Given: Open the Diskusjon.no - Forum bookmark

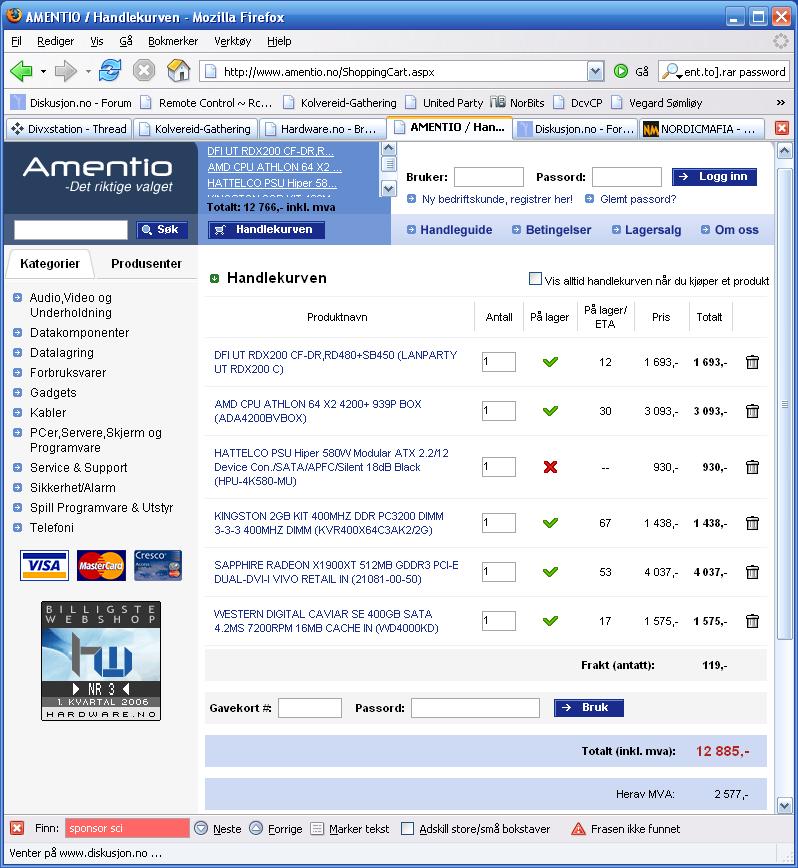Looking at the screenshot, I should click(72, 102).
